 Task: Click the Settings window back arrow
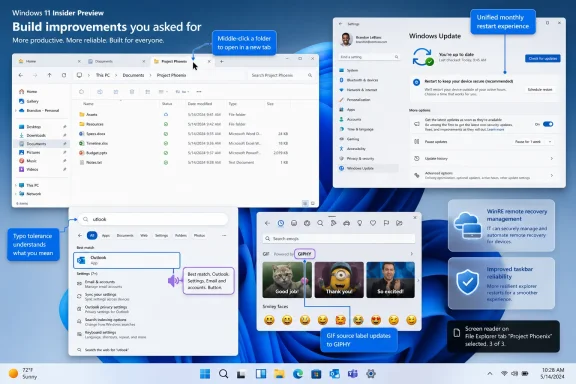pos(341,24)
